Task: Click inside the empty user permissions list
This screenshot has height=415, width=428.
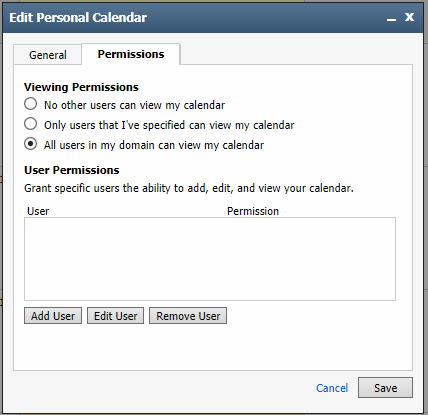Action: point(210,259)
